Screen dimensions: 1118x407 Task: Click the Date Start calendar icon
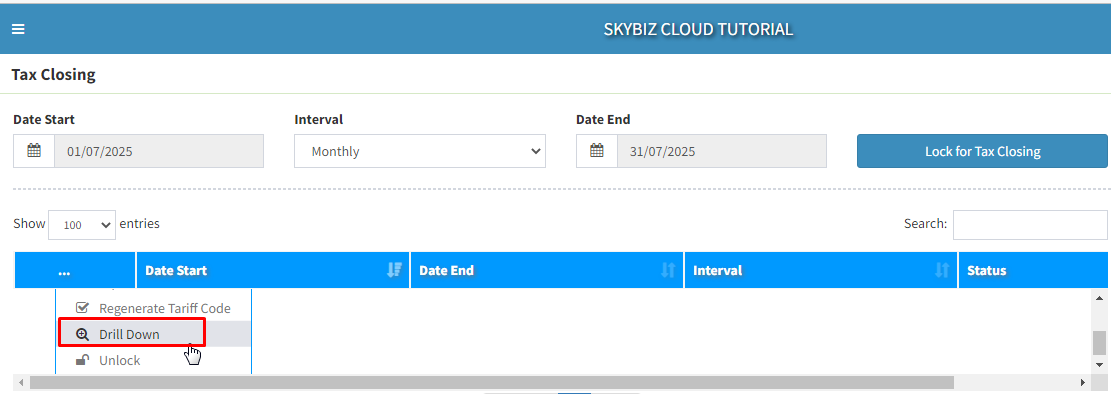[34, 151]
